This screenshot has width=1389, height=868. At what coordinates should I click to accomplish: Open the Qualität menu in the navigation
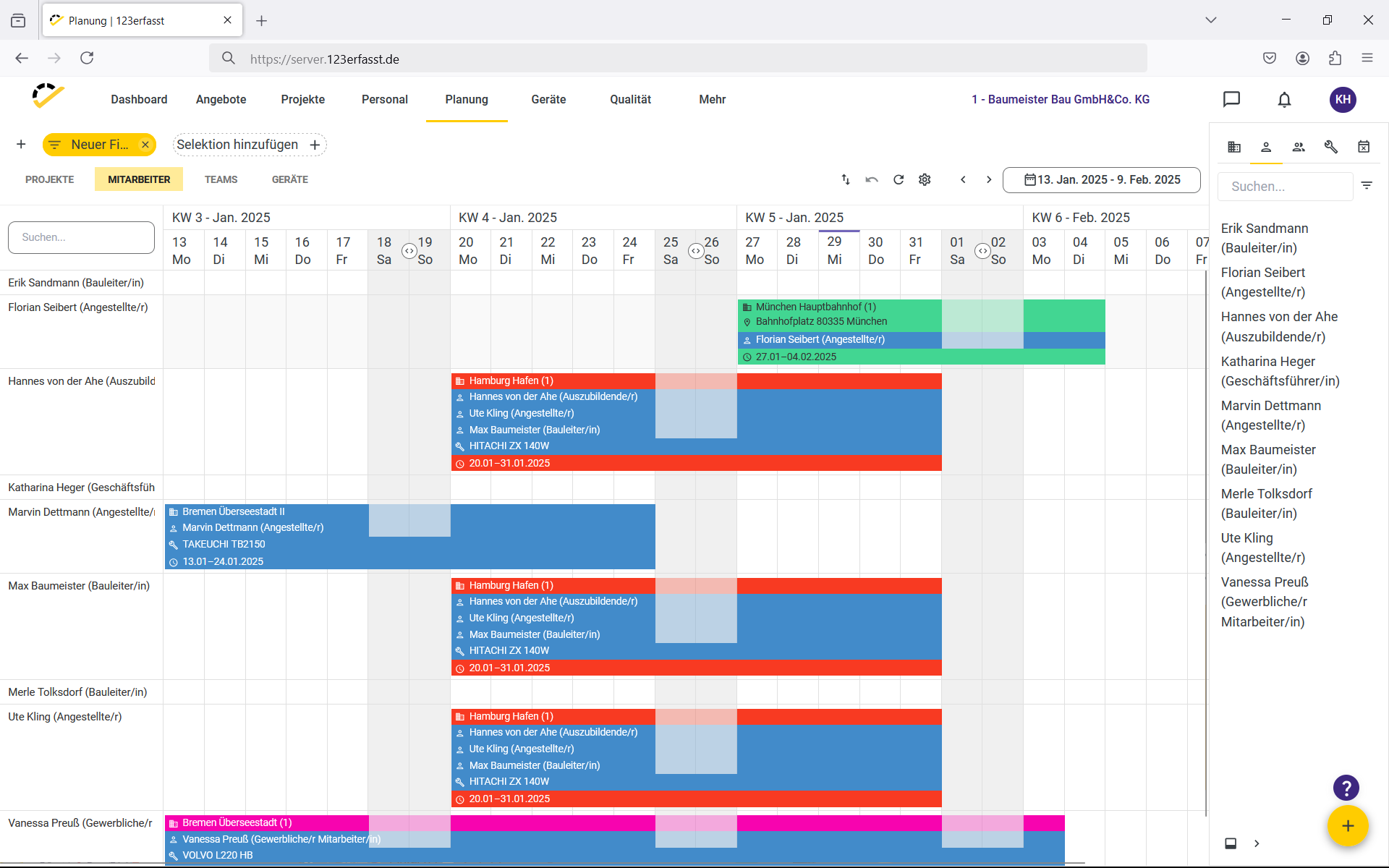point(630,99)
